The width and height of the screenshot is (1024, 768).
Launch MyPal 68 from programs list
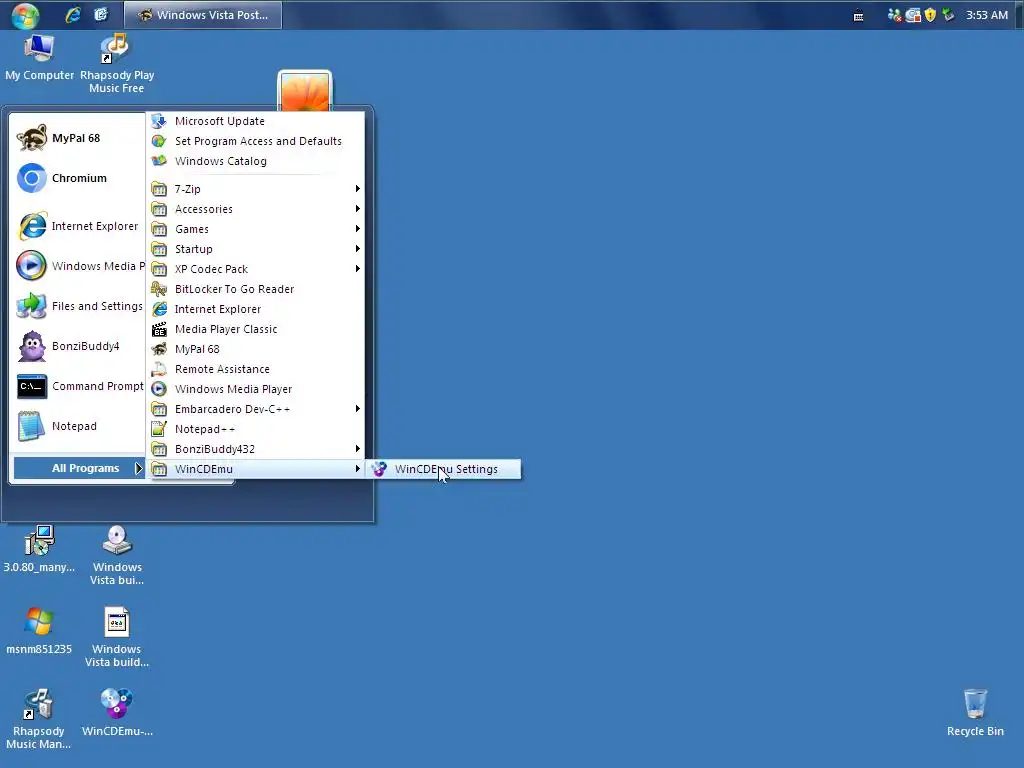coord(256,349)
